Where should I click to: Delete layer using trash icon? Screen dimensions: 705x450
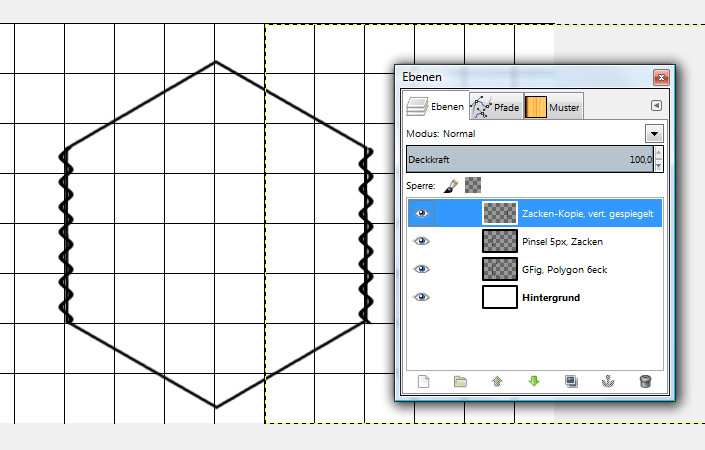[x=645, y=381]
